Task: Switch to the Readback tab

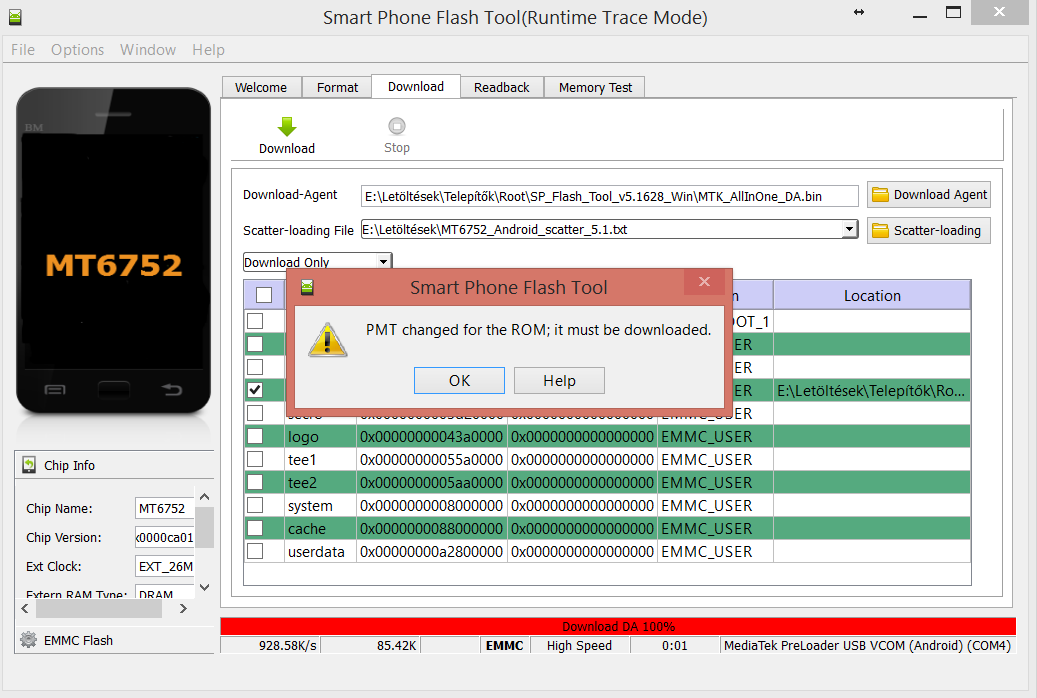Action: coord(501,87)
